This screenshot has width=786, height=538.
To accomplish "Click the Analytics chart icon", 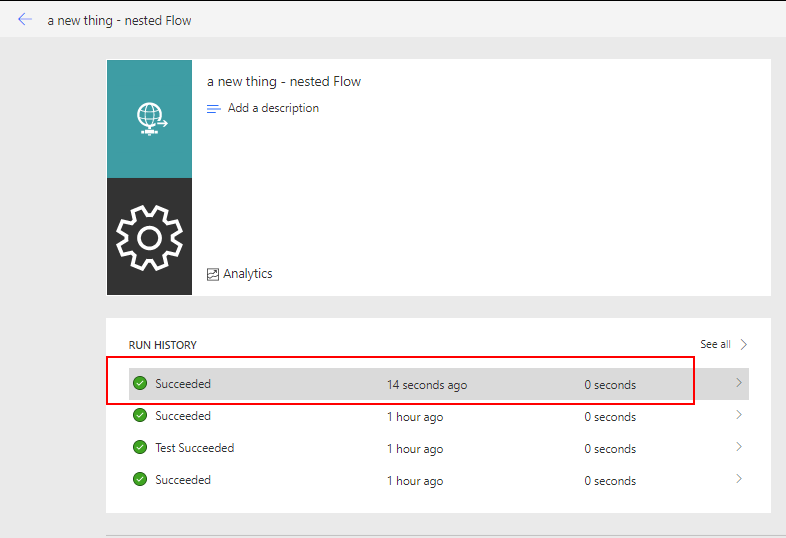I will pos(213,274).
